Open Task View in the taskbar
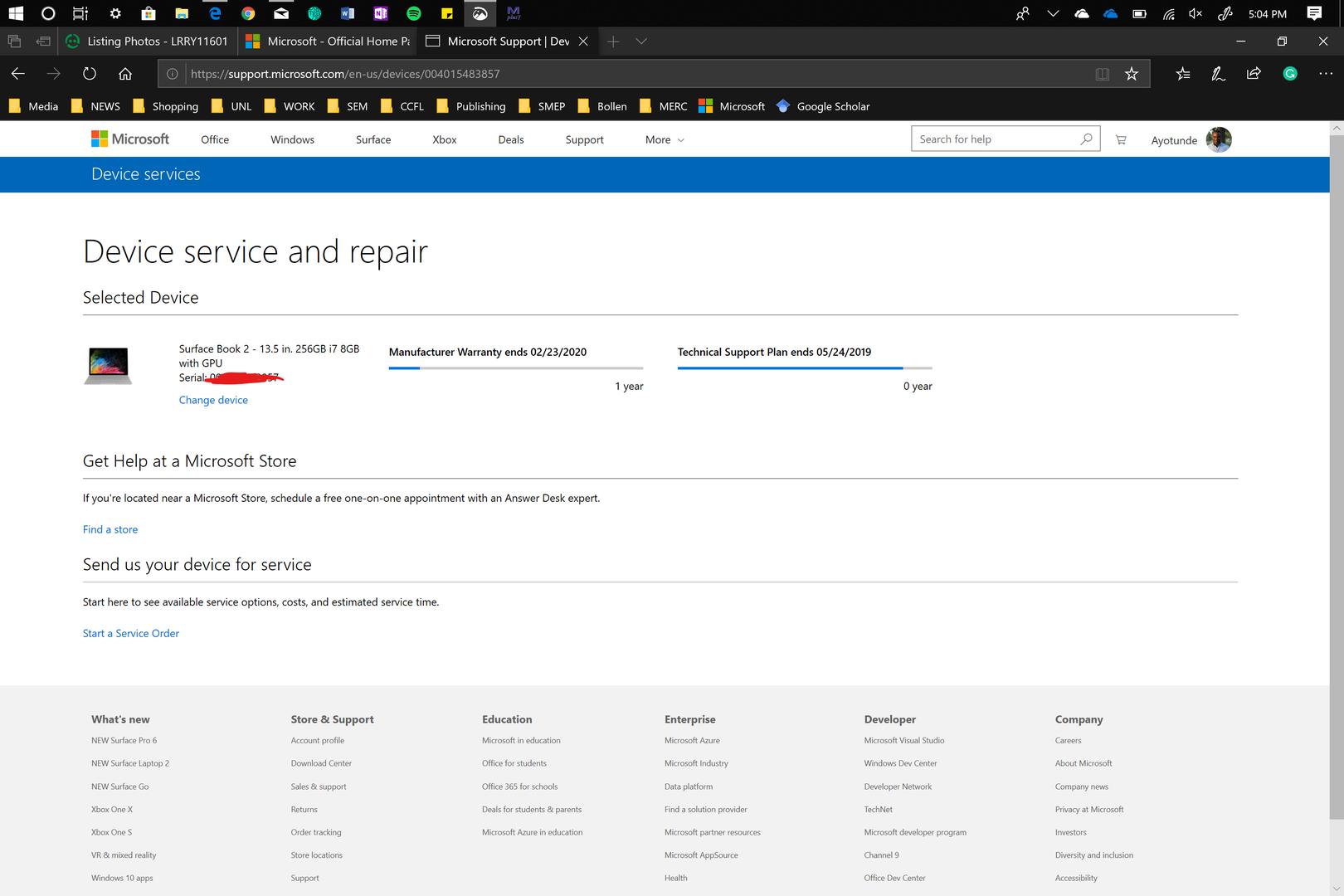This screenshot has height=896, width=1344. pos(80,13)
